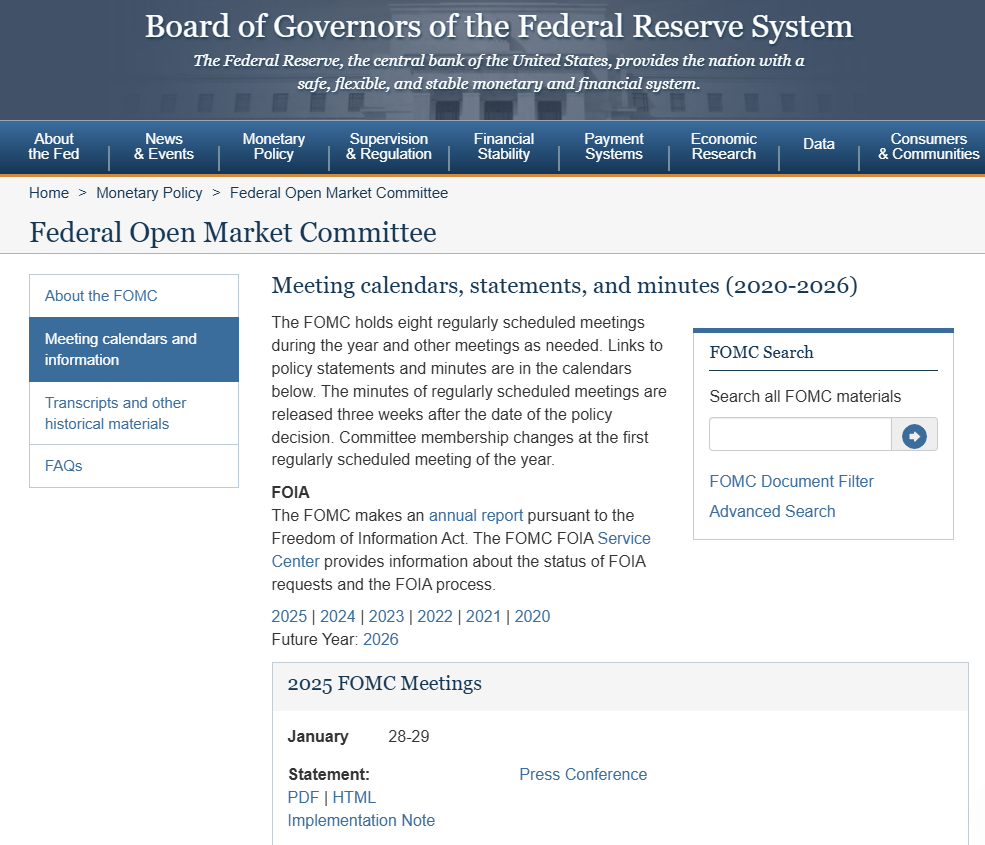Jump to 2024 meetings
The image size is (985, 845).
click(x=337, y=616)
